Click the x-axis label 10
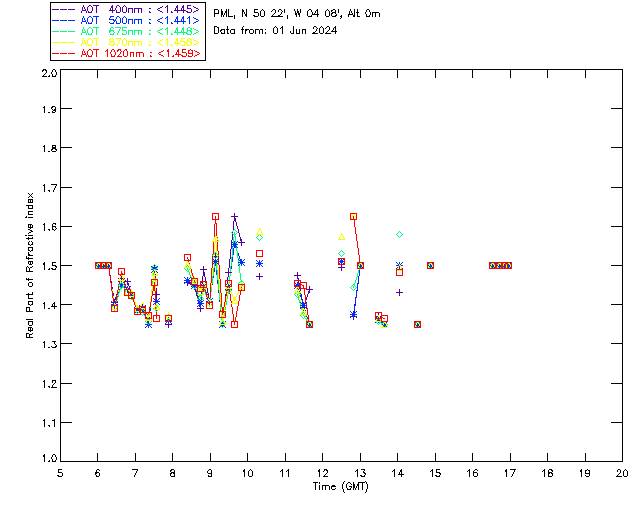 (247, 473)
